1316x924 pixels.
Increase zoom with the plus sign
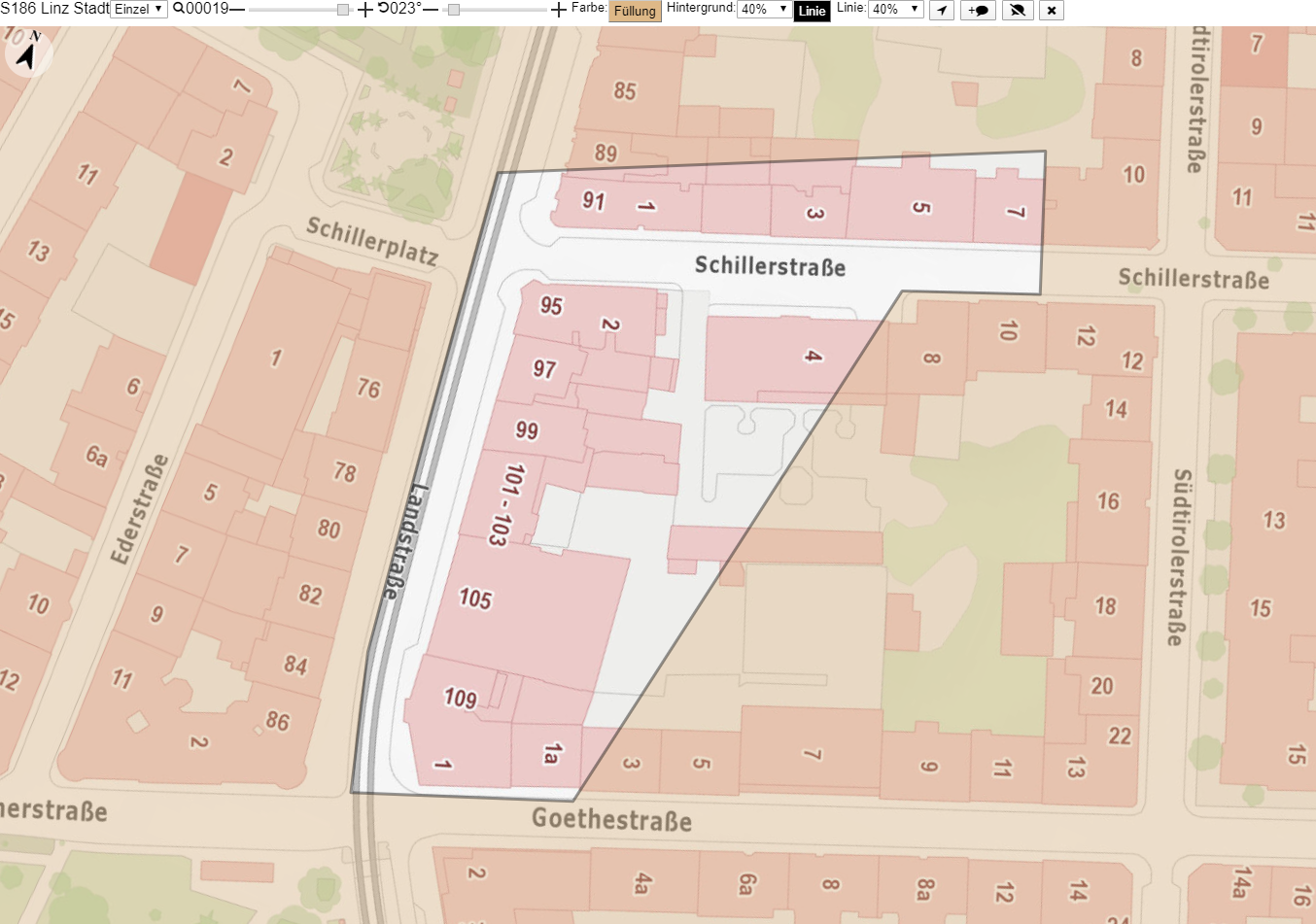click(x=364, y=10)
